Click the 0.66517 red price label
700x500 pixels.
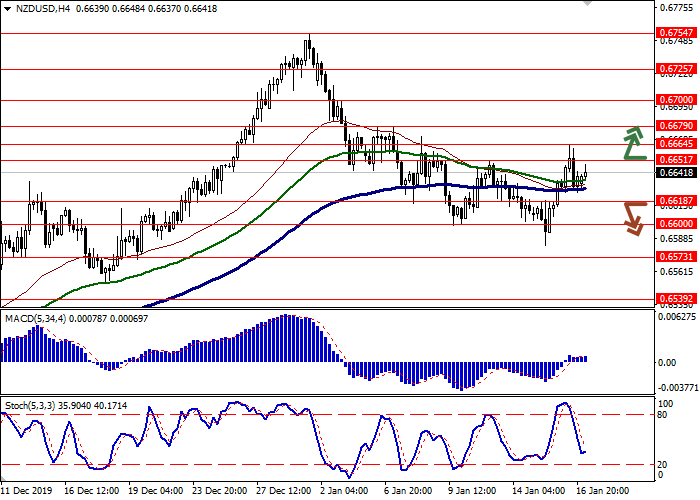coord(675,160)
